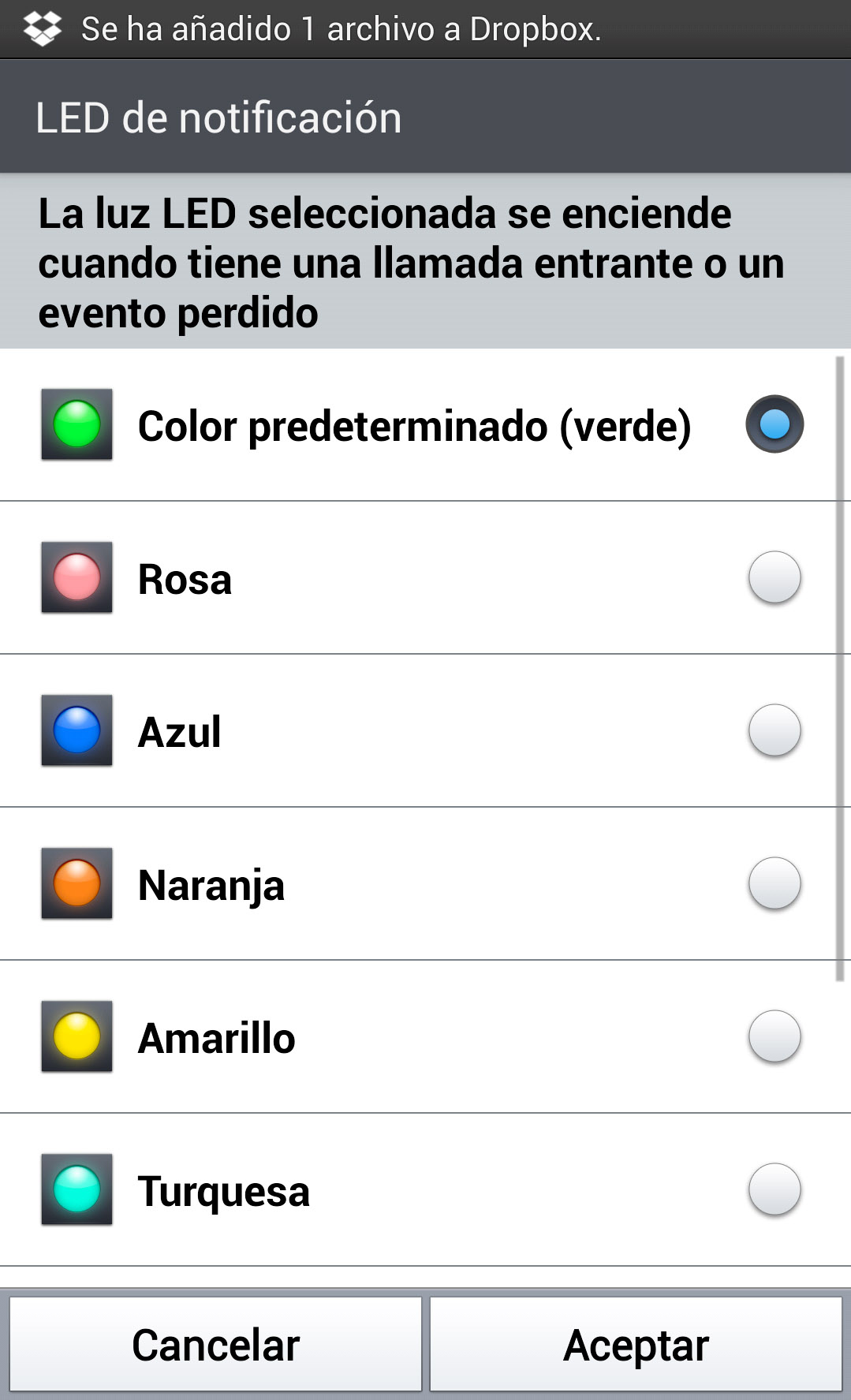
Task: Tap the Dropbox icon in status bar
Action: (42, 28)
